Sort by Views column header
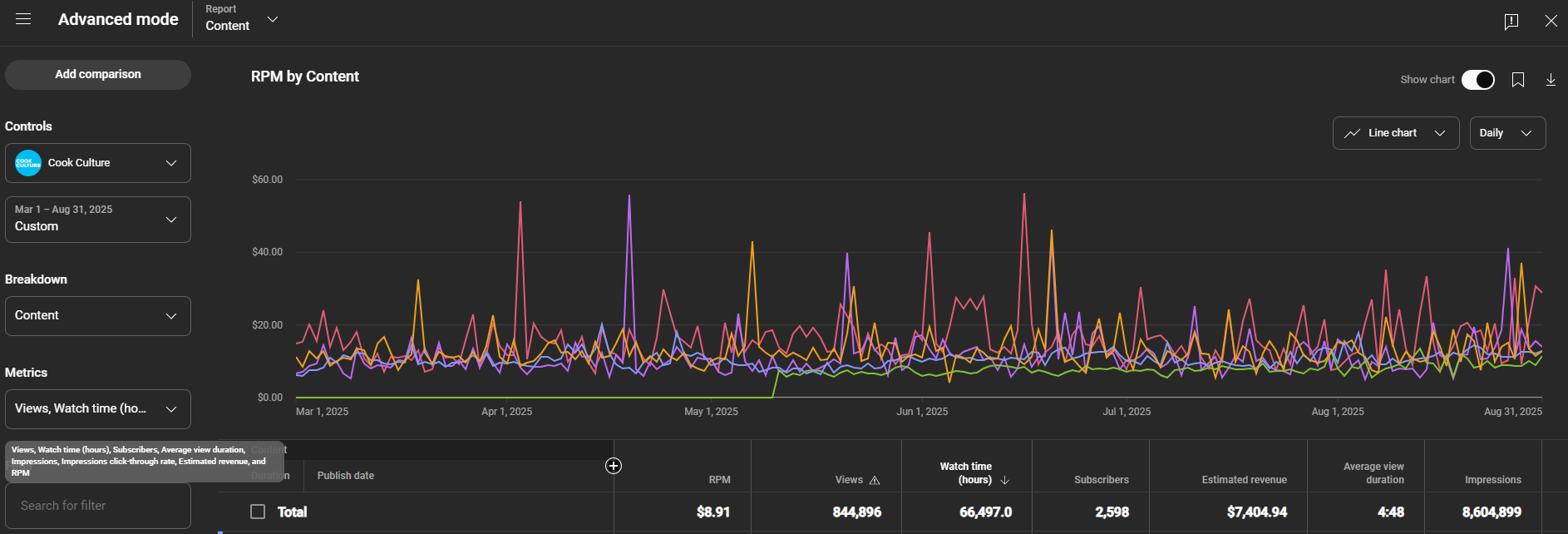Viewport: 1568px width, 534px height. [x=849, y=480]
